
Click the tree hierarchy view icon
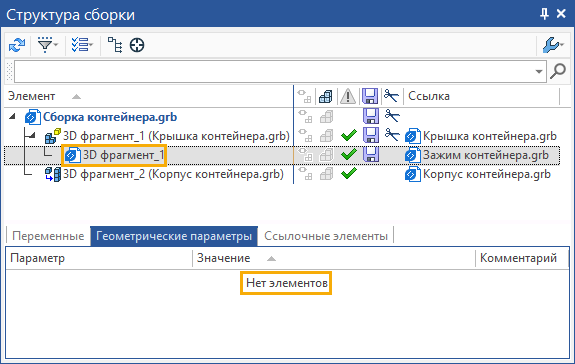(115, 45)
